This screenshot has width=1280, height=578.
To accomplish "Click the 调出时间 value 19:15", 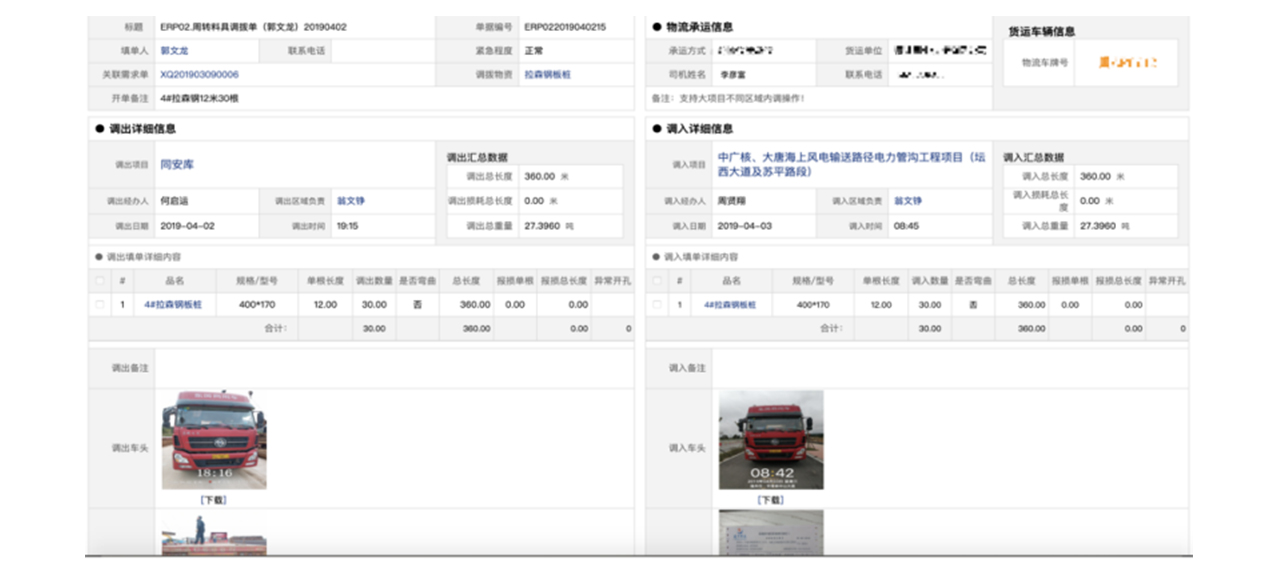I will click(x=347, y=226).
